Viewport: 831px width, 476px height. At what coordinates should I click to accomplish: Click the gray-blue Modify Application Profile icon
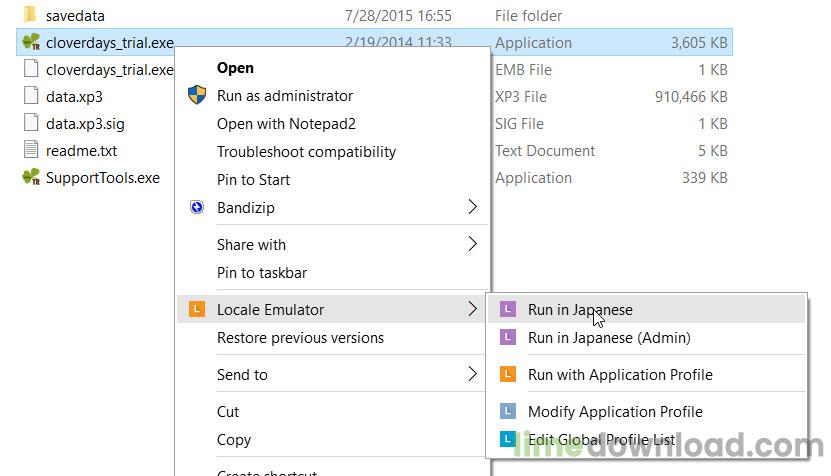pos(508,412)
